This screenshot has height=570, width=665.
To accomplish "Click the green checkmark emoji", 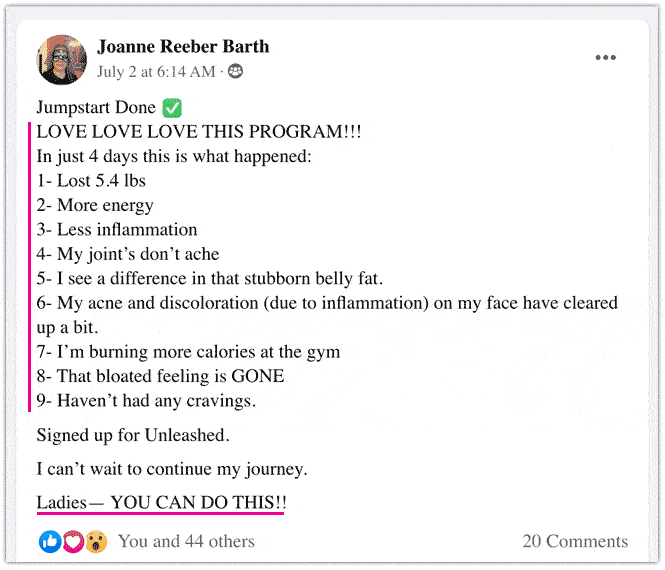I will (x=172, y=107).
